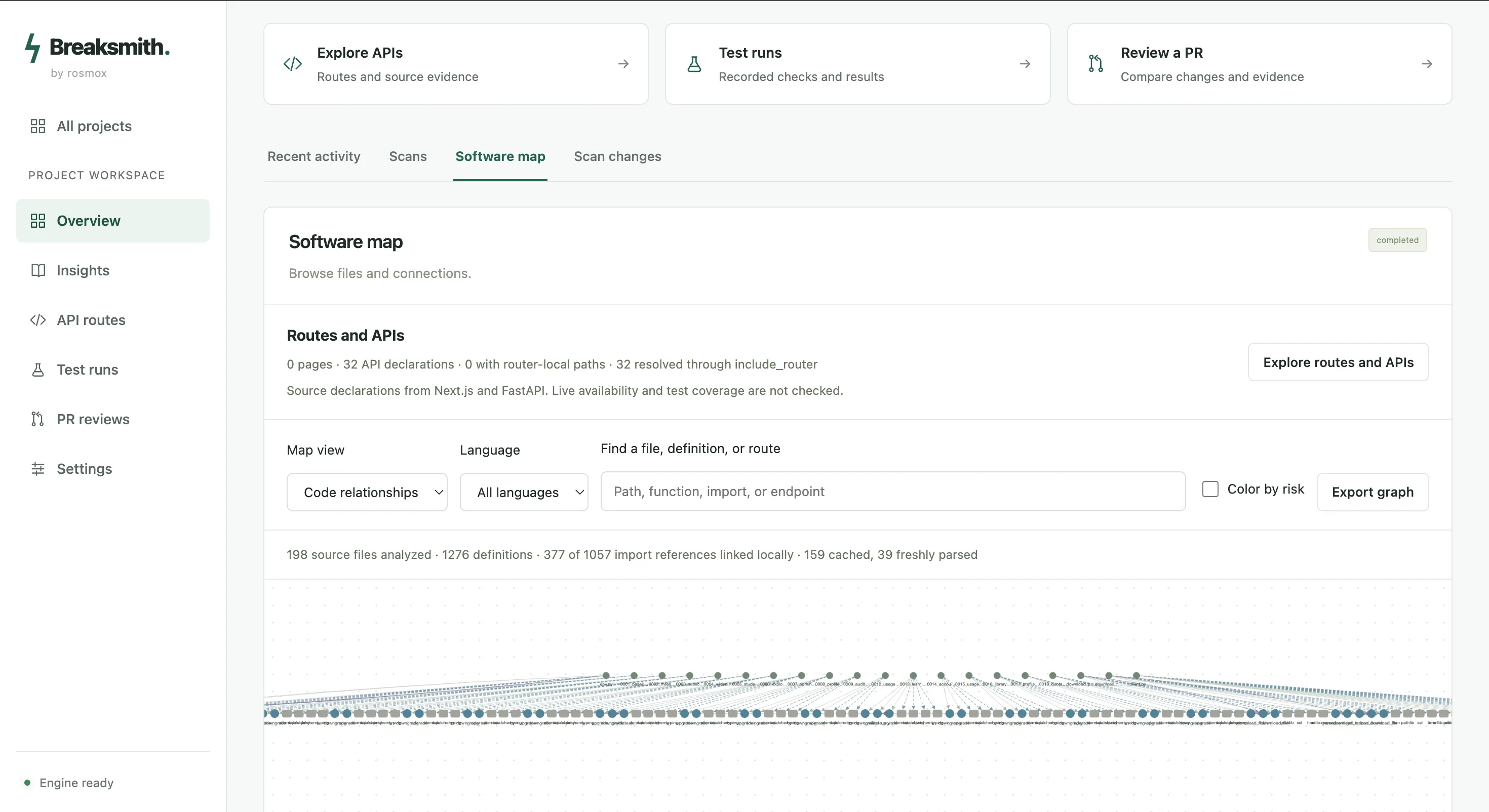Click the completed status badge
The height and width of the screenshot is (812, 1489).
(1397, 240)
